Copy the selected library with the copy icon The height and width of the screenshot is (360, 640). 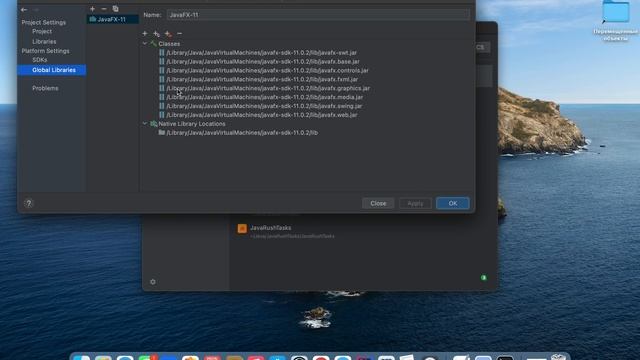coord(116,9)
